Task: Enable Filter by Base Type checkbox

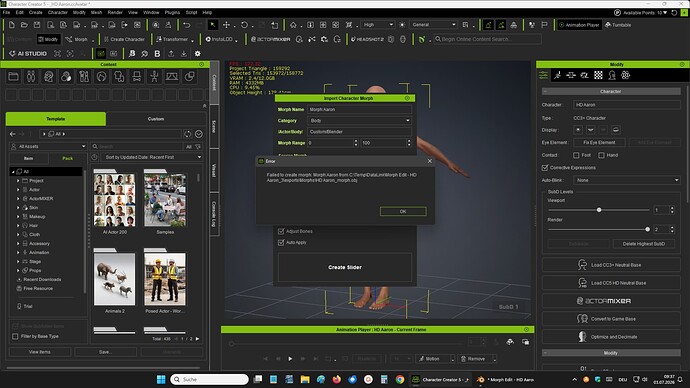Action: (15, 336)
